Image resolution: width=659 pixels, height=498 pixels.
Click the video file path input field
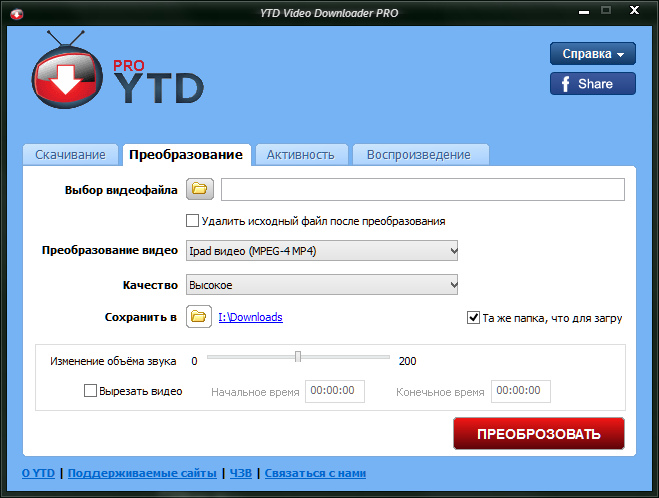click(x=423, y=190)
